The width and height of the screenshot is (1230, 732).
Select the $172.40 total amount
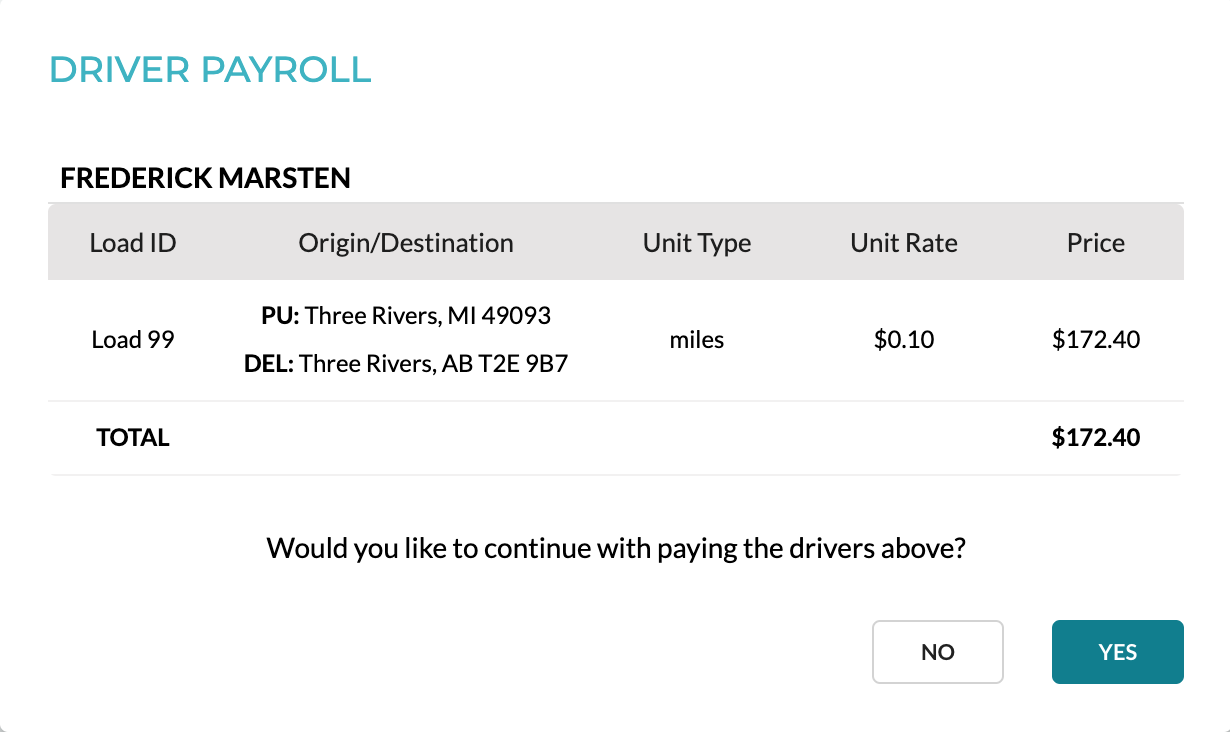[1095, 438]
